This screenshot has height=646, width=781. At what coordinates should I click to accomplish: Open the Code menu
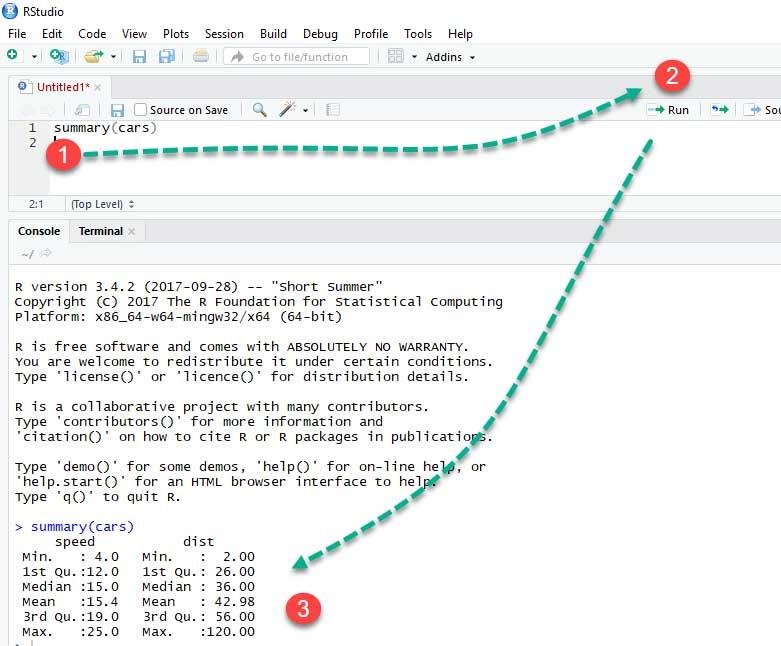(92, 34)
